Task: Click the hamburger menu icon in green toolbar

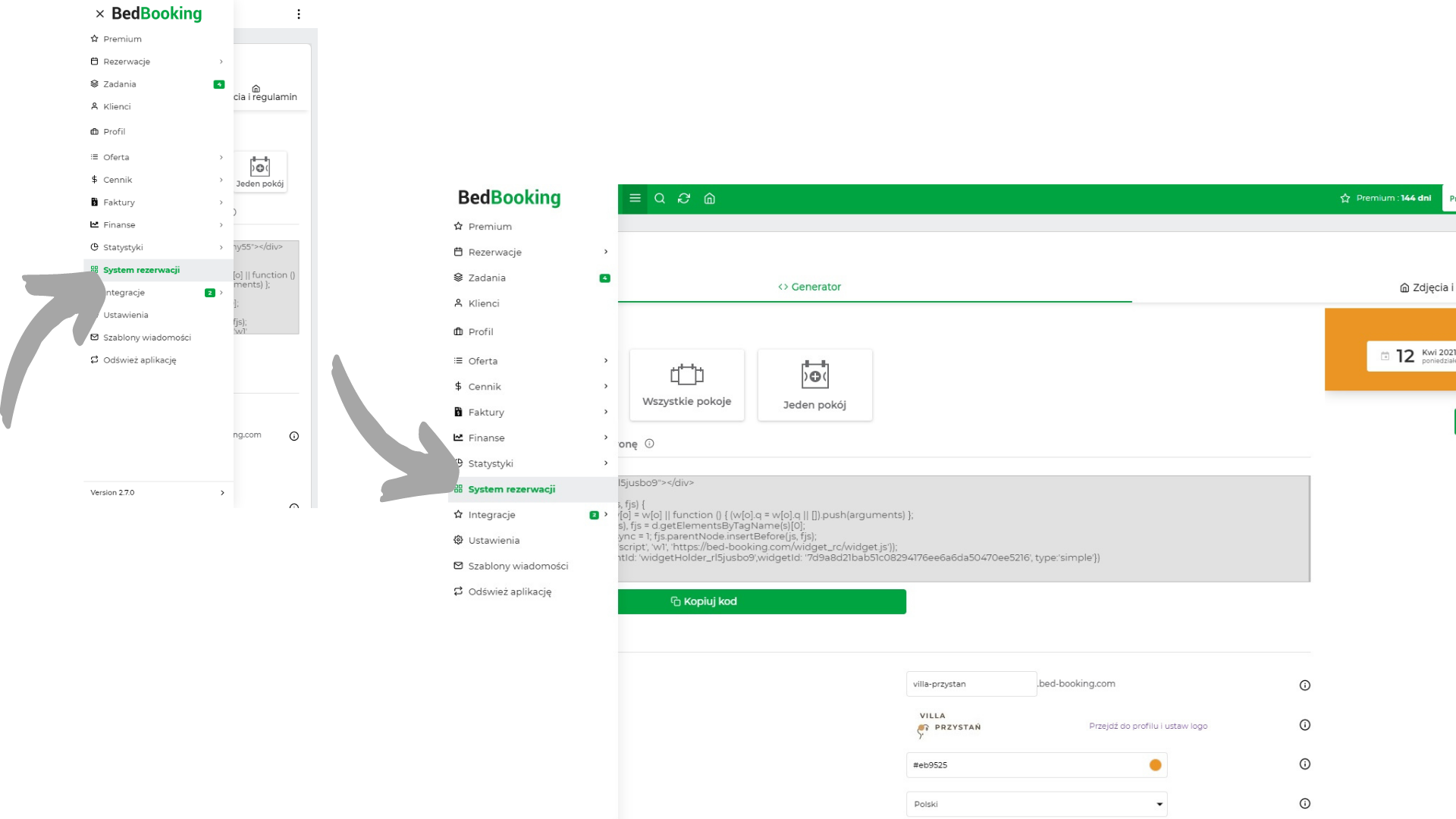Action: tap(635, 199)
